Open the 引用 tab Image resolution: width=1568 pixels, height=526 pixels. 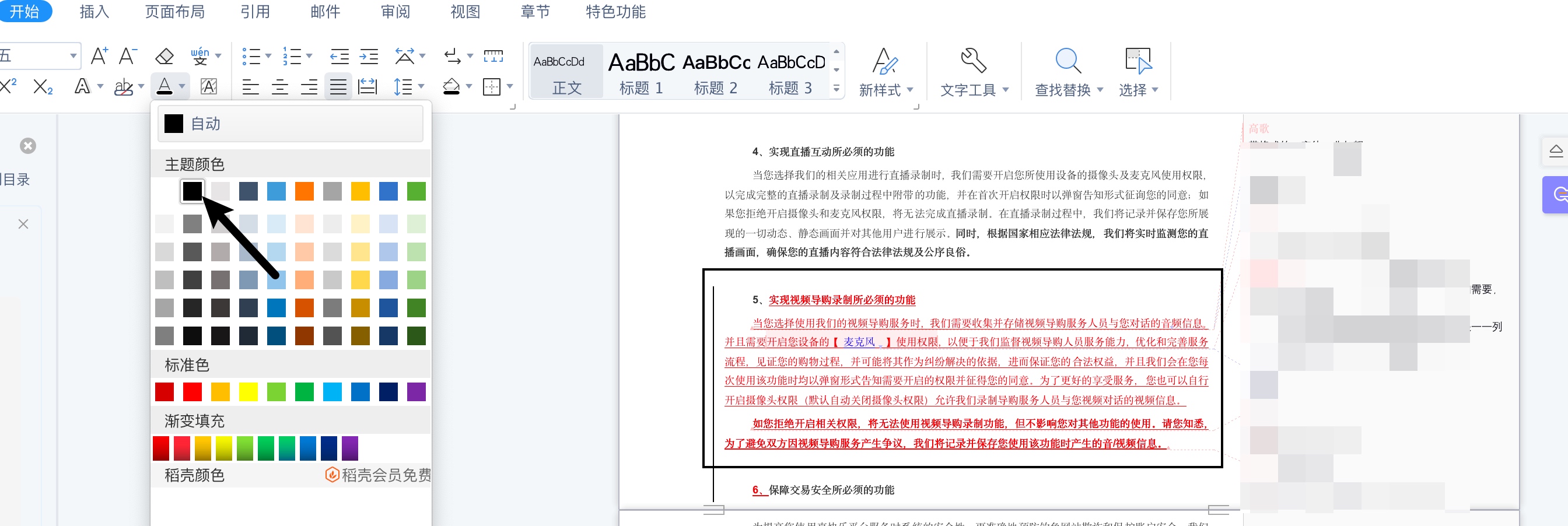[x=255, y=12]
